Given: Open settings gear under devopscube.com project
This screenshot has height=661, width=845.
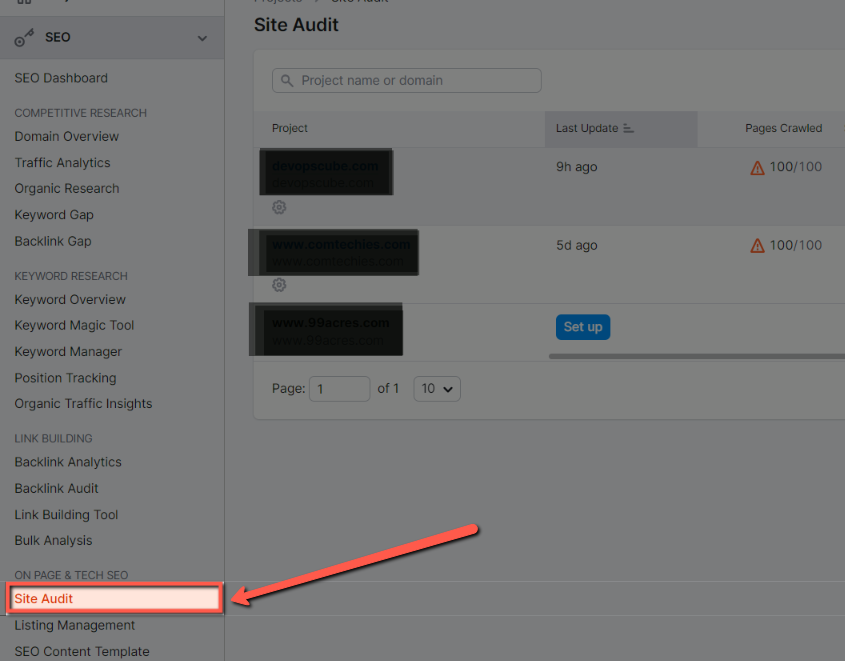Looking at the screenshot, I should point(279,207).
